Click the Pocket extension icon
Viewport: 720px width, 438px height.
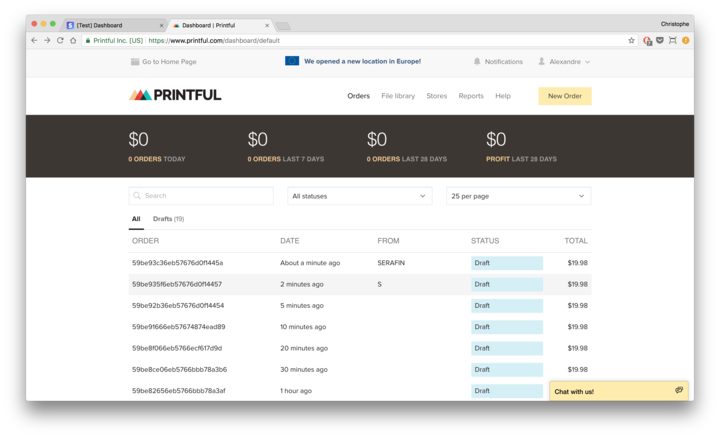pyautogui.click(x=660, y=40)
